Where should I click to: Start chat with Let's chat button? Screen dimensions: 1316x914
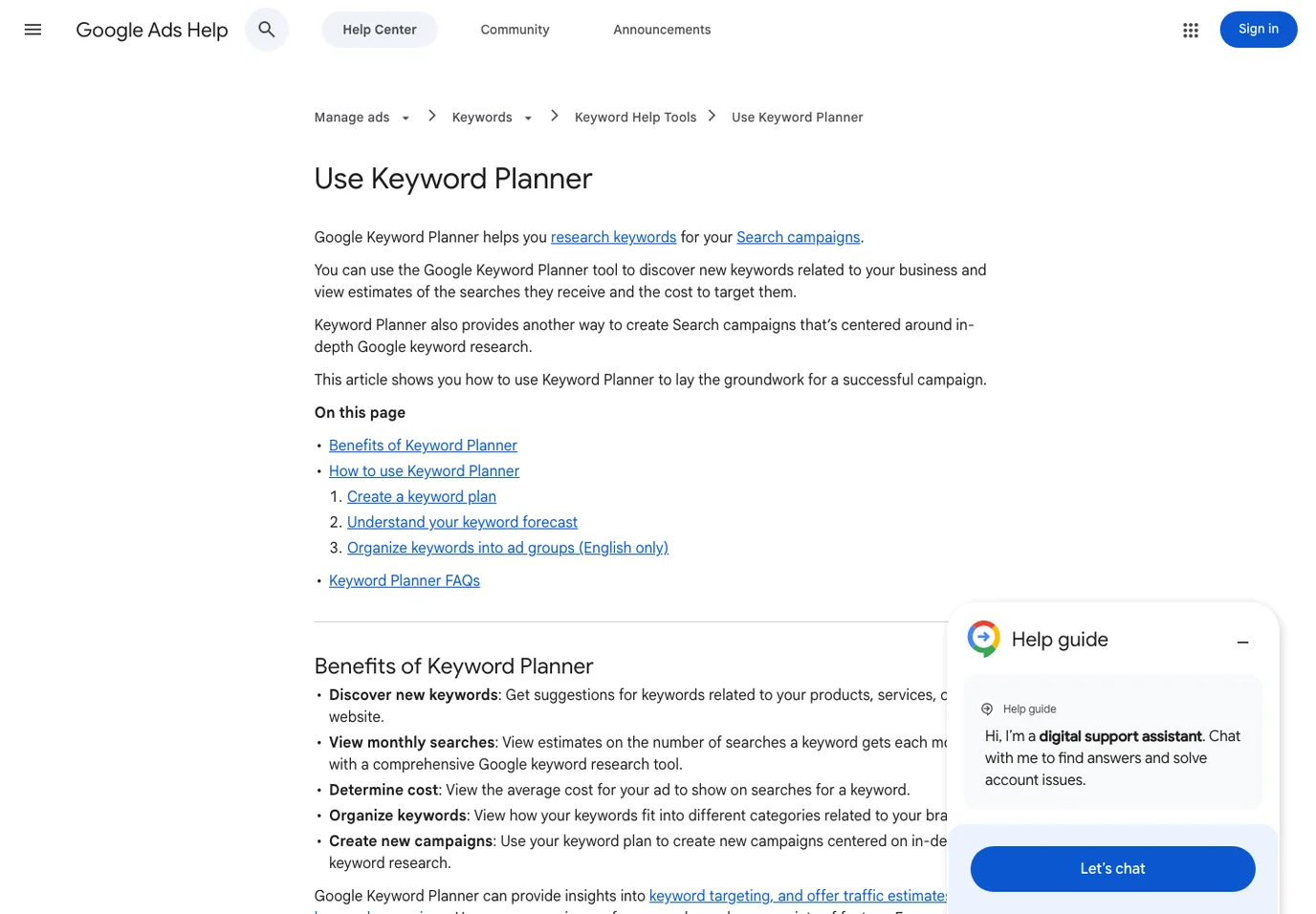pos(1112,869)
